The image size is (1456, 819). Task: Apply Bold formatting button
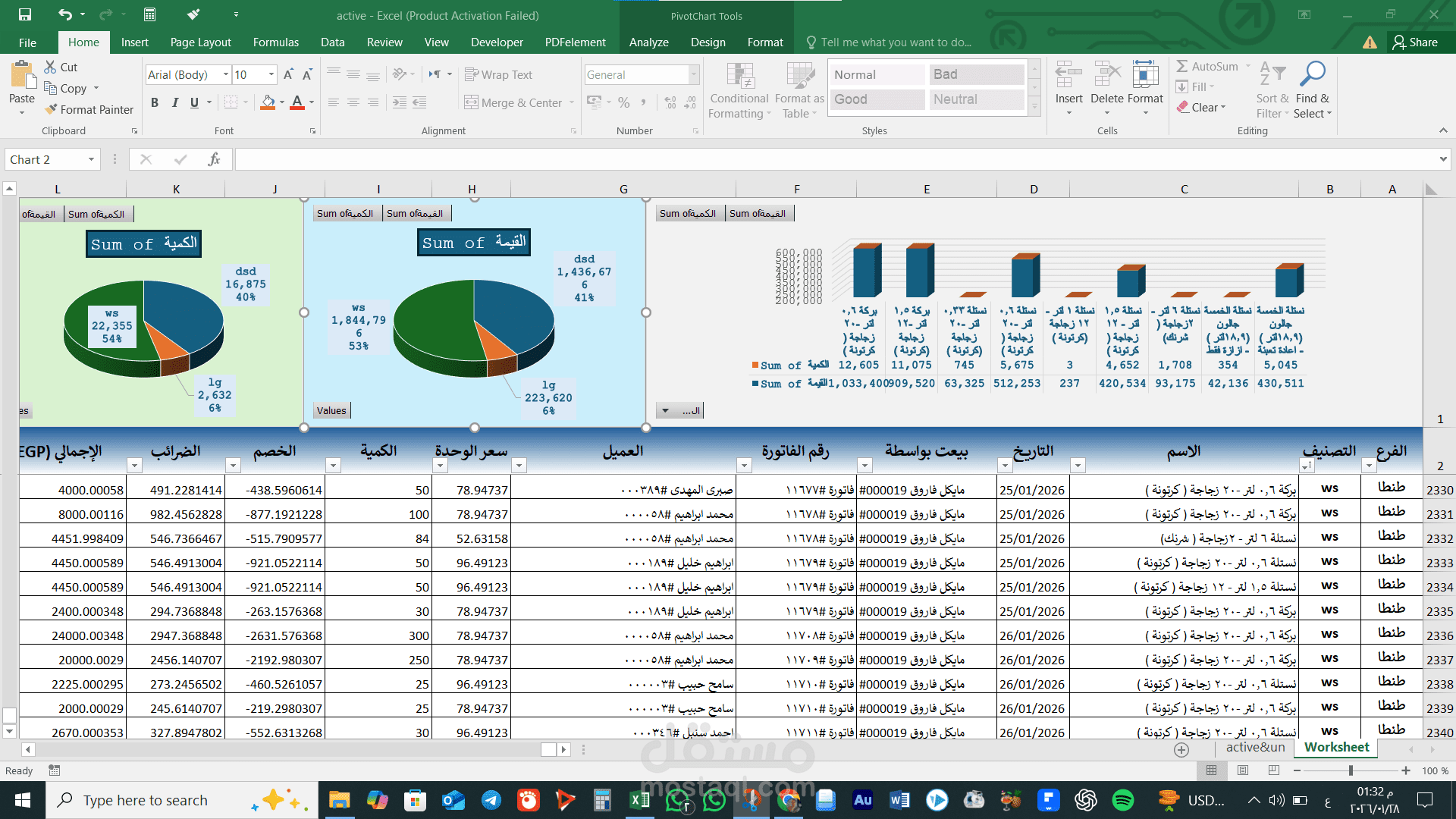155,102
